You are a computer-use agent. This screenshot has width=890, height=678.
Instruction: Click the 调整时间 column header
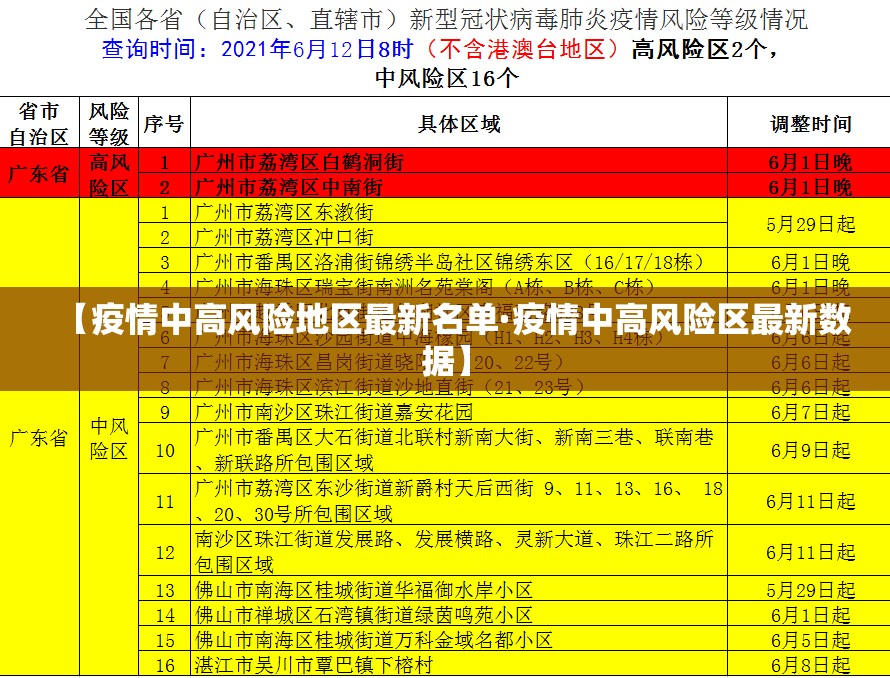coord(811,124)
